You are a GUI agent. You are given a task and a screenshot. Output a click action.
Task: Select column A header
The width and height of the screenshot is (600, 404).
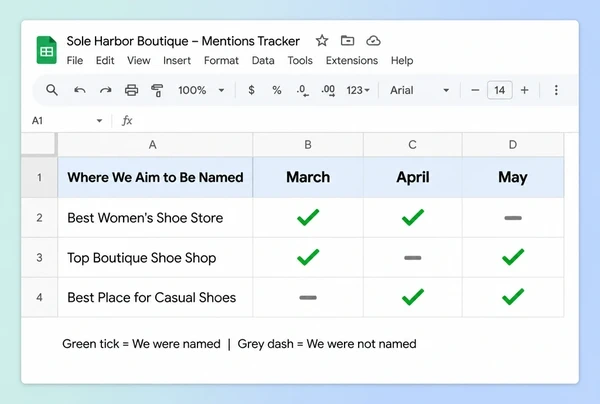[x=155, y=145]
